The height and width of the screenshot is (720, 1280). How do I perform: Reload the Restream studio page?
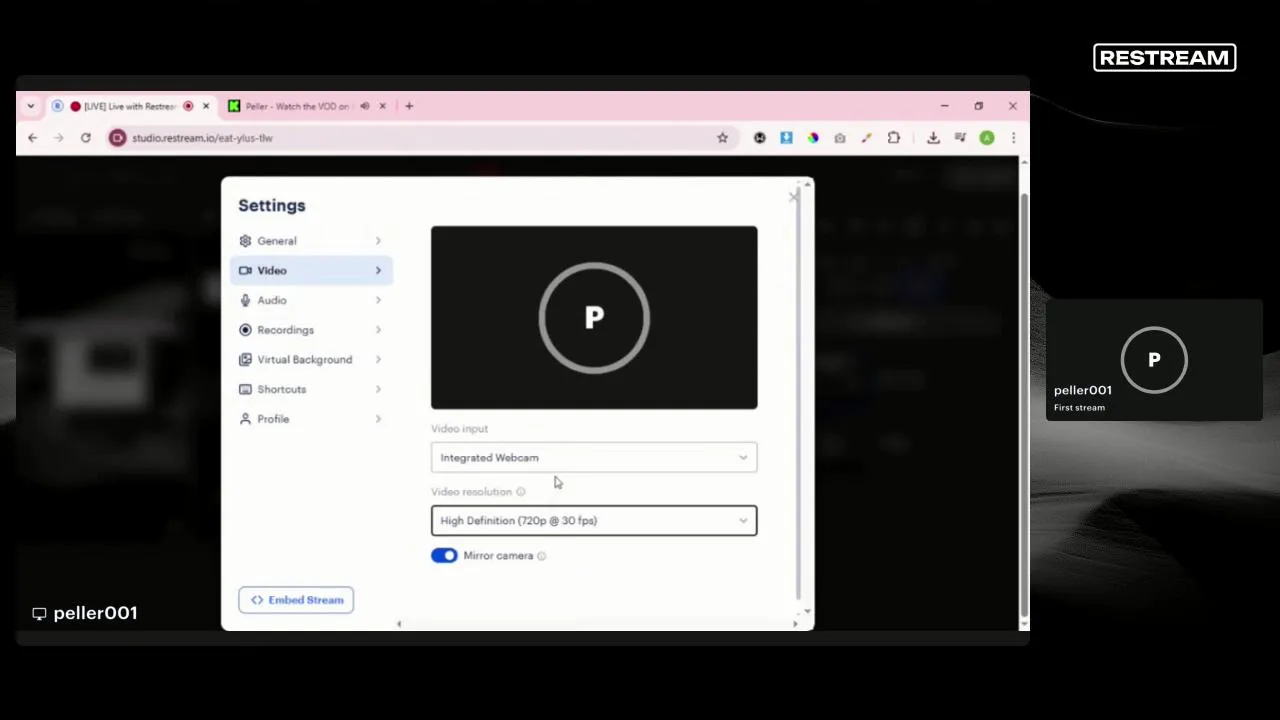(86, 138)
